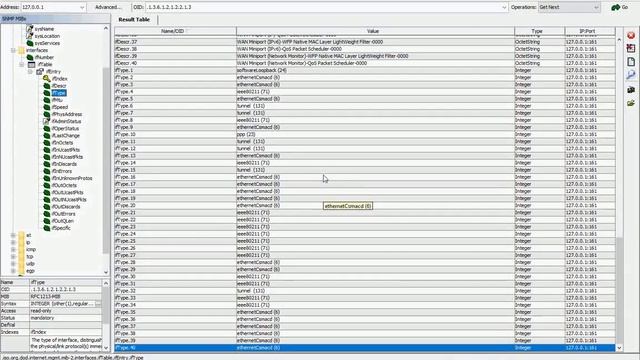
Task: Sort by the Name/OID column header
Action: coord(175,31)
